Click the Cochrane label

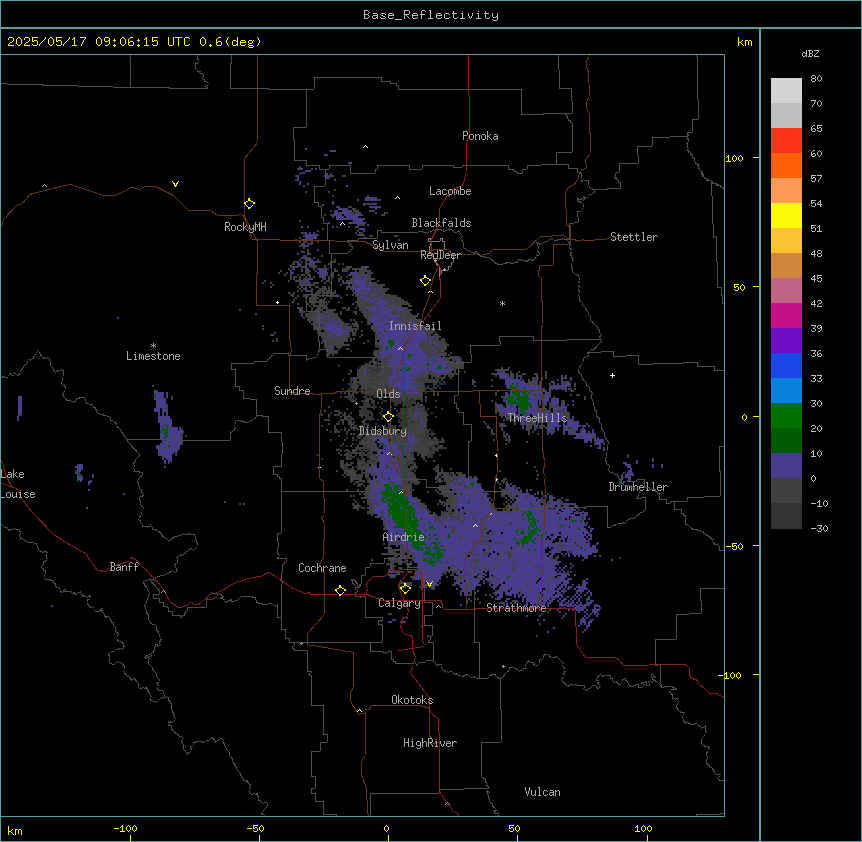(x=322, y=568)
